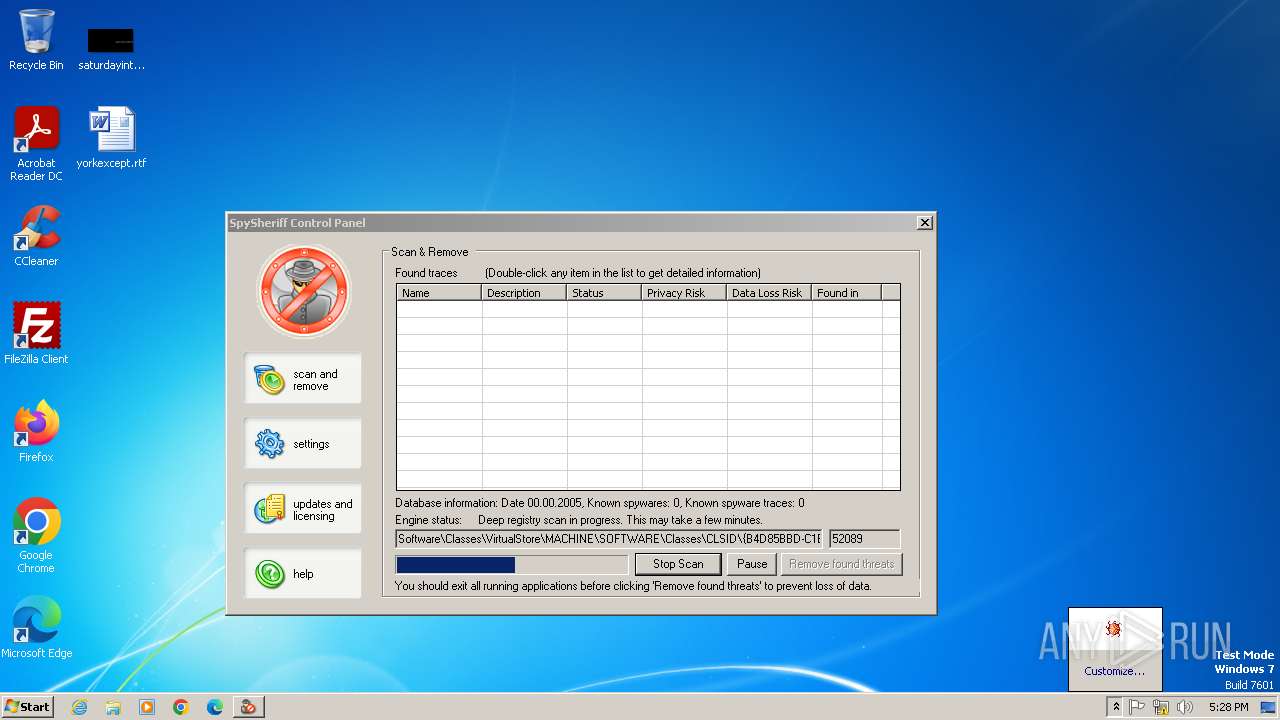Screen dimensions: 1280x720
Task: Switch to SpySheriff taskbar button
Action: tap(248, 707)
